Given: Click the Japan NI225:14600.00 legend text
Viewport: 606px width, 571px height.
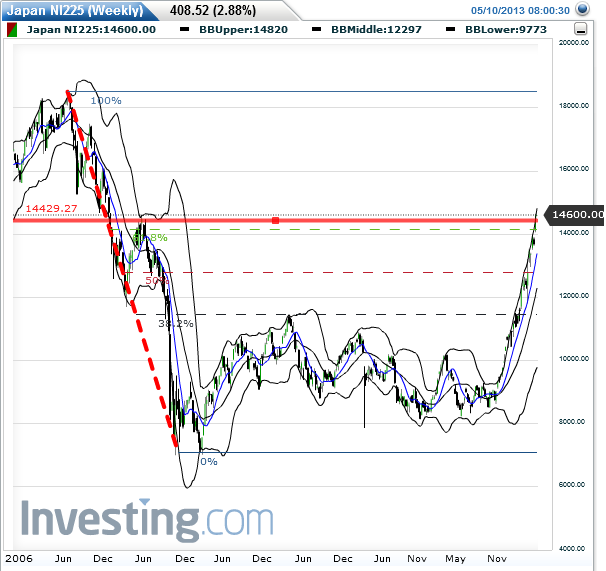Looking at the screenshot, I should coord(91,30).
